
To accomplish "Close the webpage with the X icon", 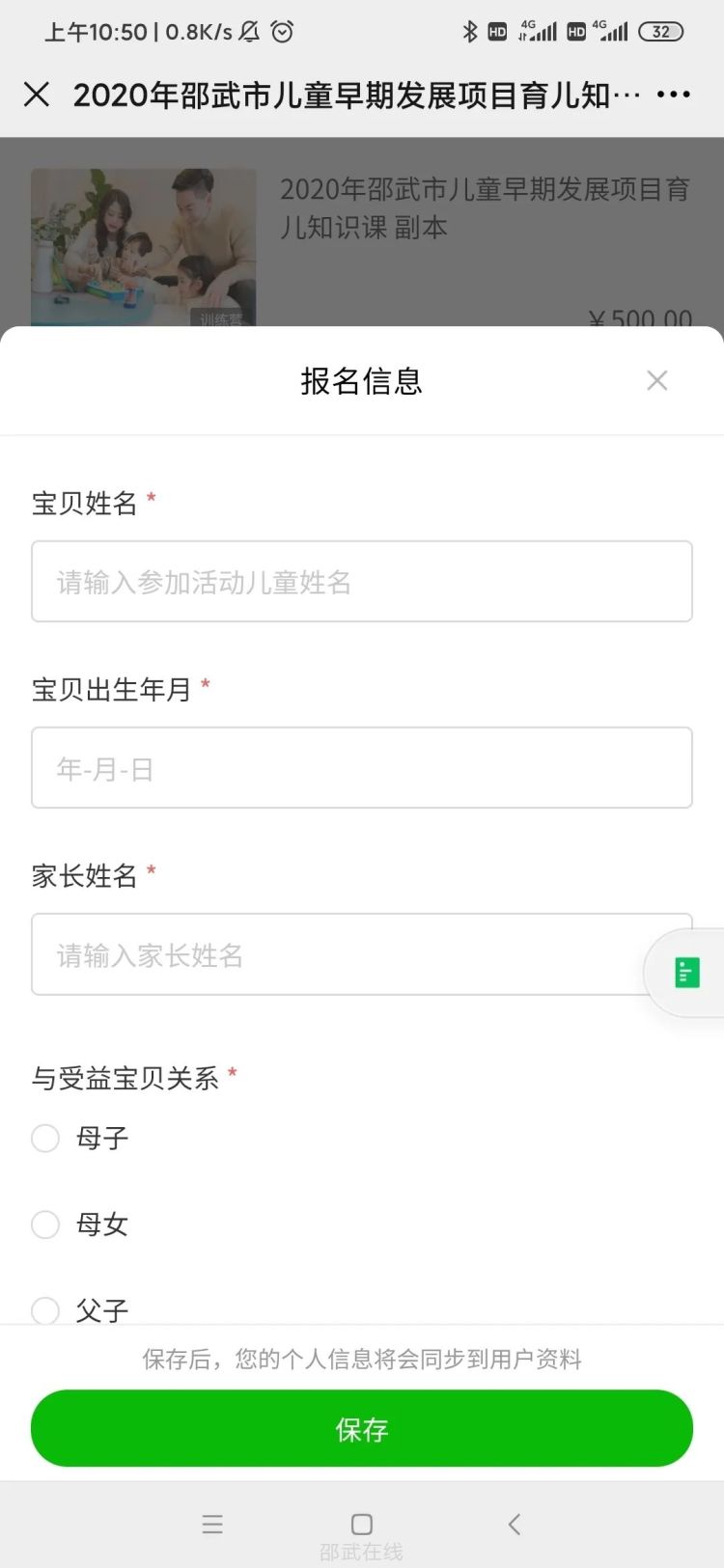I will 37,95.
